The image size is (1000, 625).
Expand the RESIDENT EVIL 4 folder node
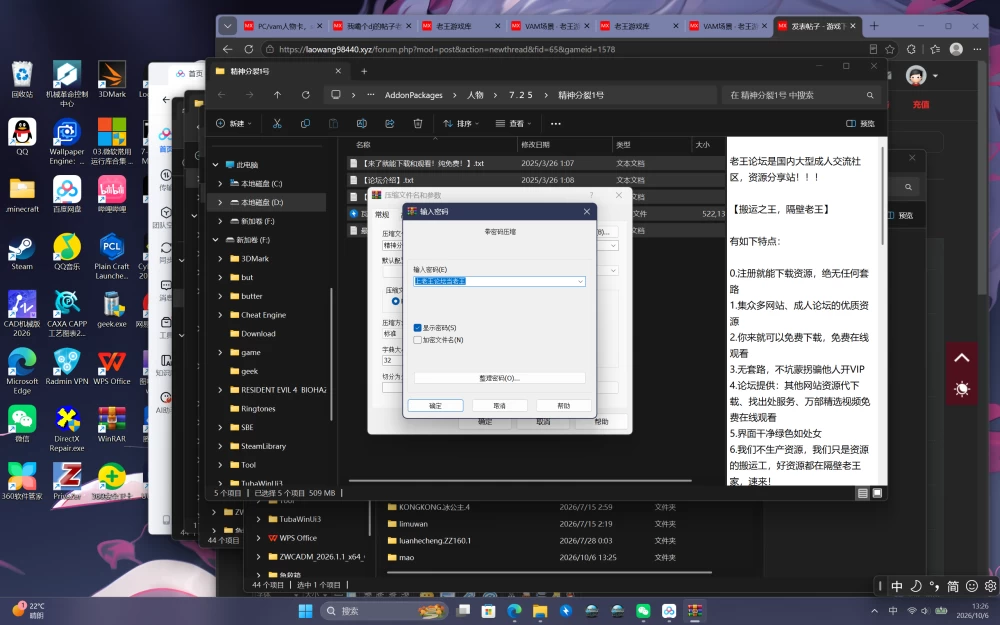(x=221, y=390)
